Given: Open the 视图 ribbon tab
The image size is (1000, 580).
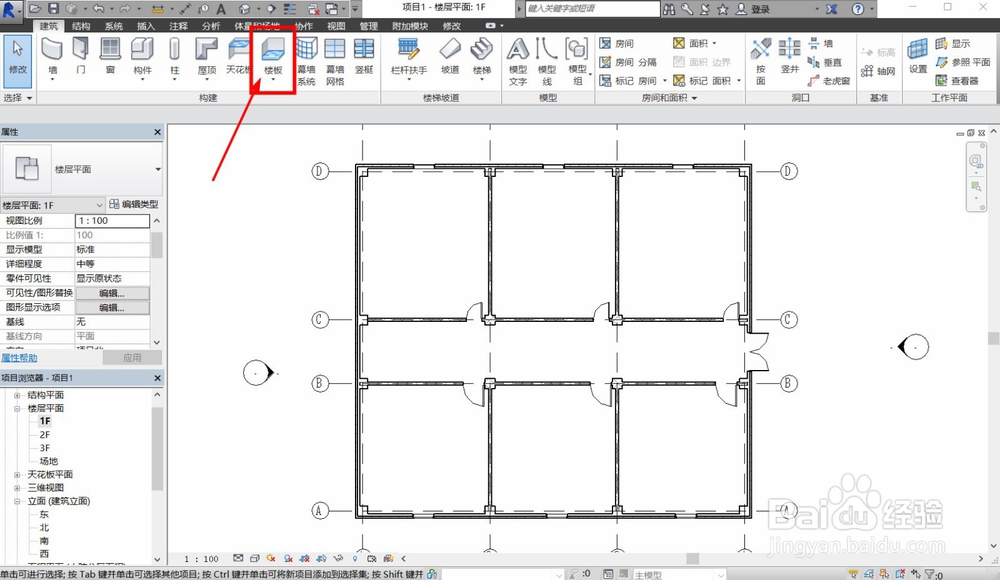Looking at the screenshot, I should click(336, 26).
